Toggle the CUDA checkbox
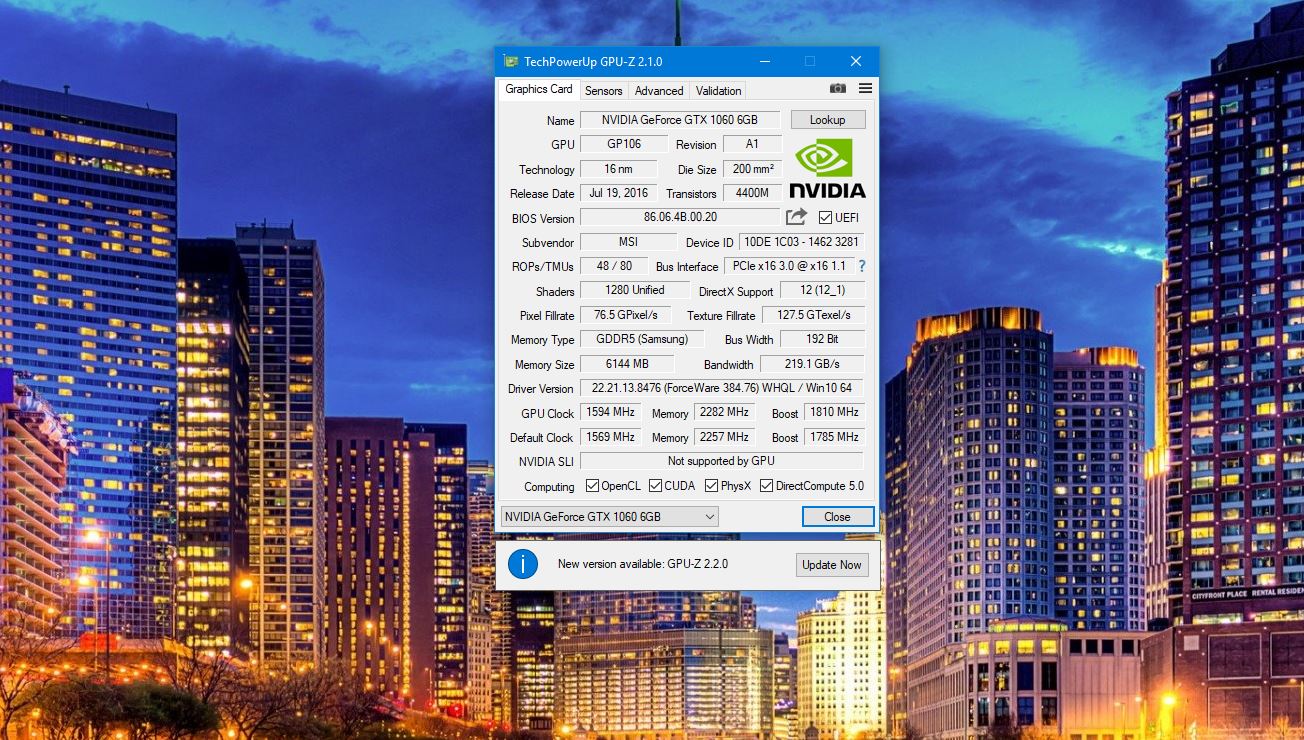 [x=655, y=486]
